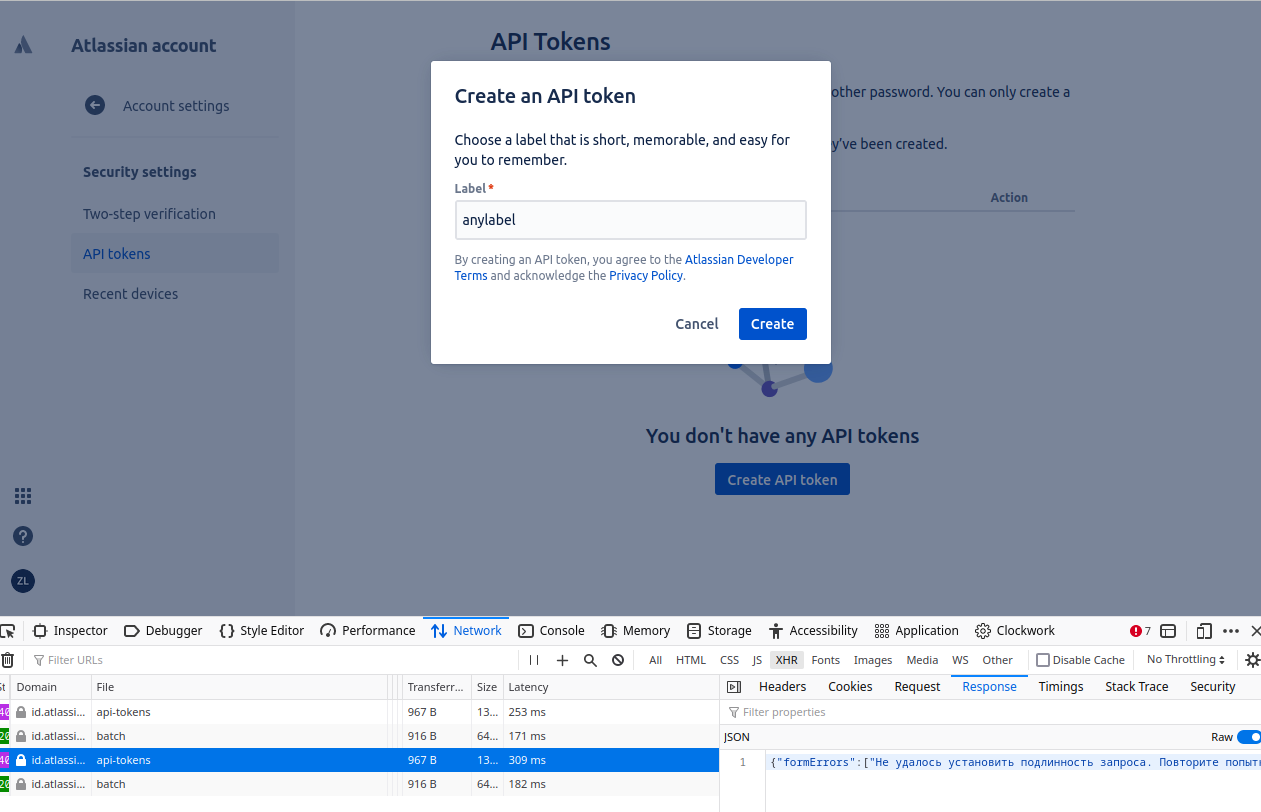Open the No Throttling dropdown
Screen dimensions: 1261x812
pyautogui.click(x=1186, y=660)
